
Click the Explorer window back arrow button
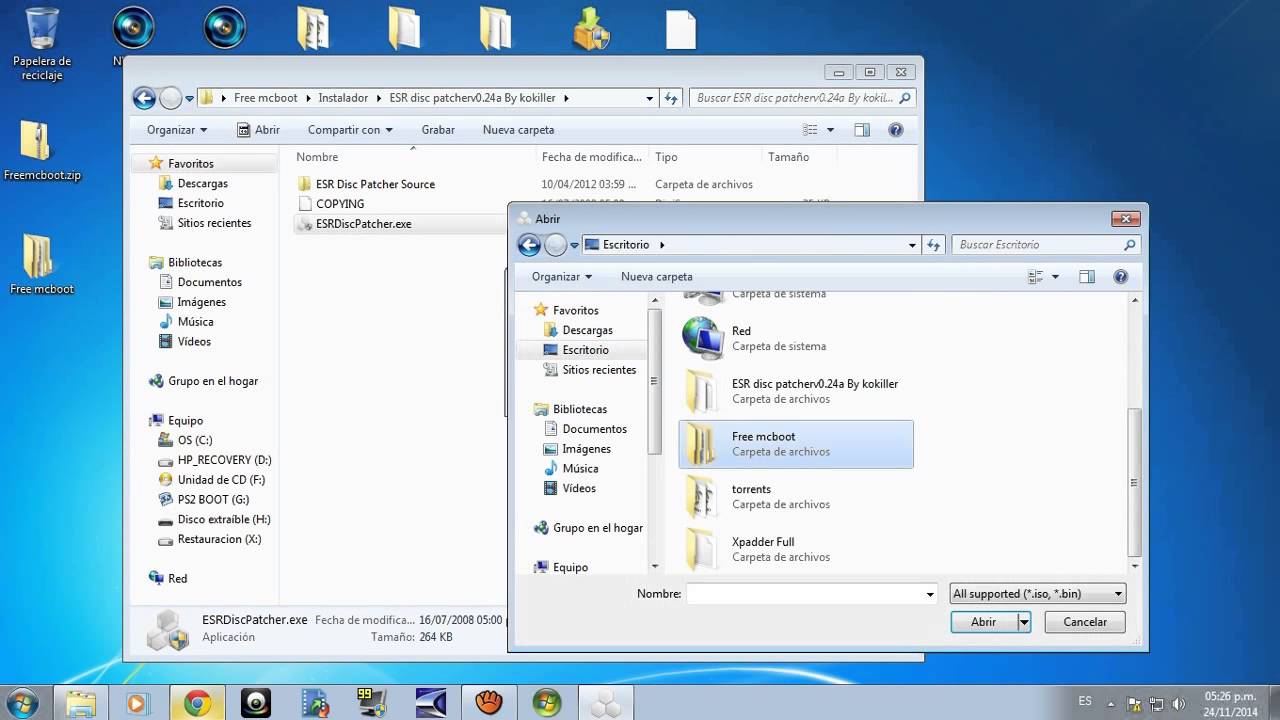coord(144,98)
